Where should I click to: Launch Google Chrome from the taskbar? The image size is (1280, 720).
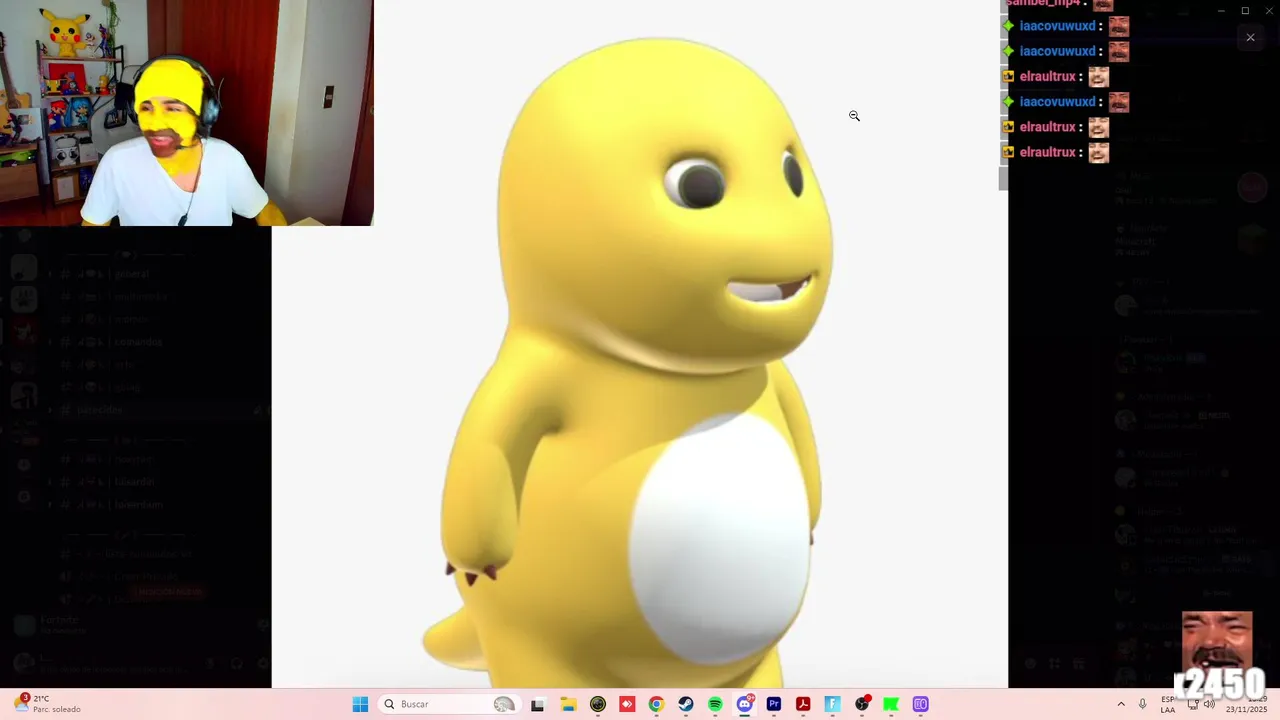pos(656,704)
